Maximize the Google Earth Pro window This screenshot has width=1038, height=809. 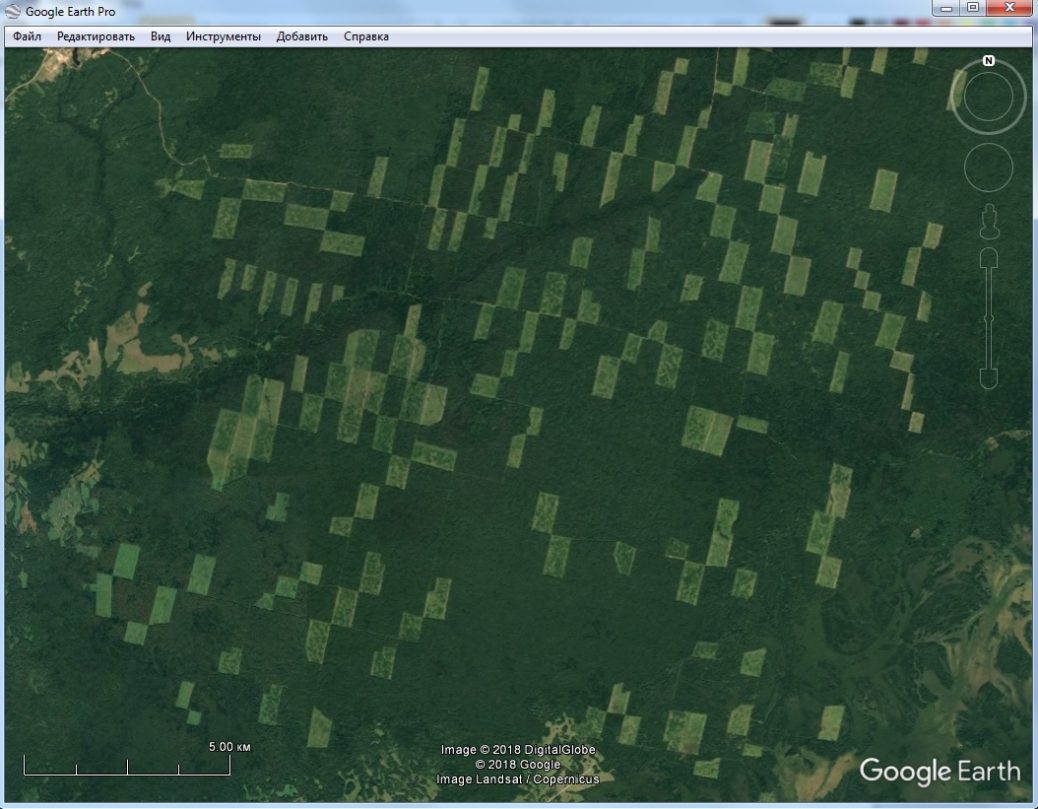pos(973,9)
